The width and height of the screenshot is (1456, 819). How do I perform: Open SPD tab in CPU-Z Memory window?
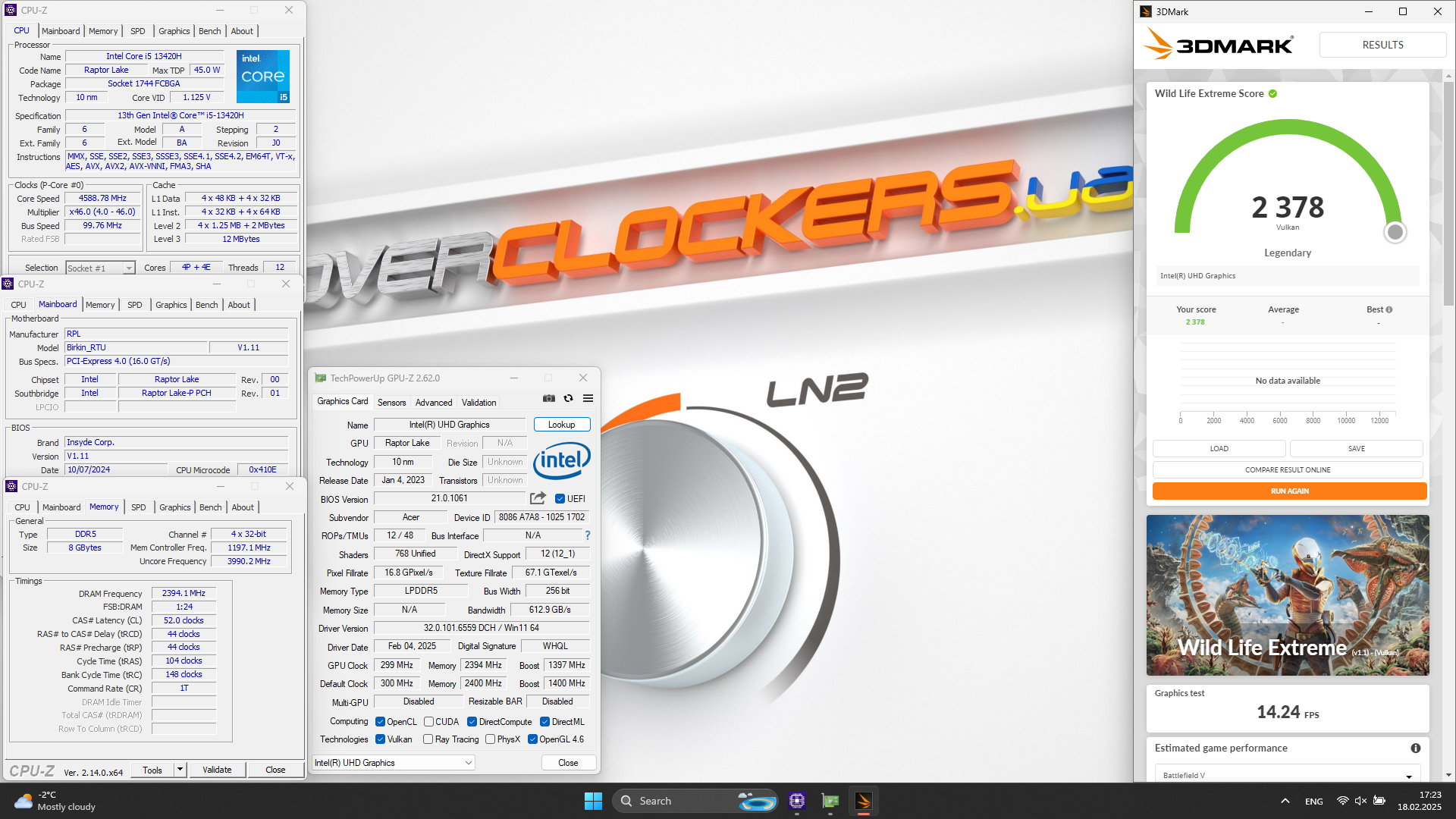pos(138,507)
